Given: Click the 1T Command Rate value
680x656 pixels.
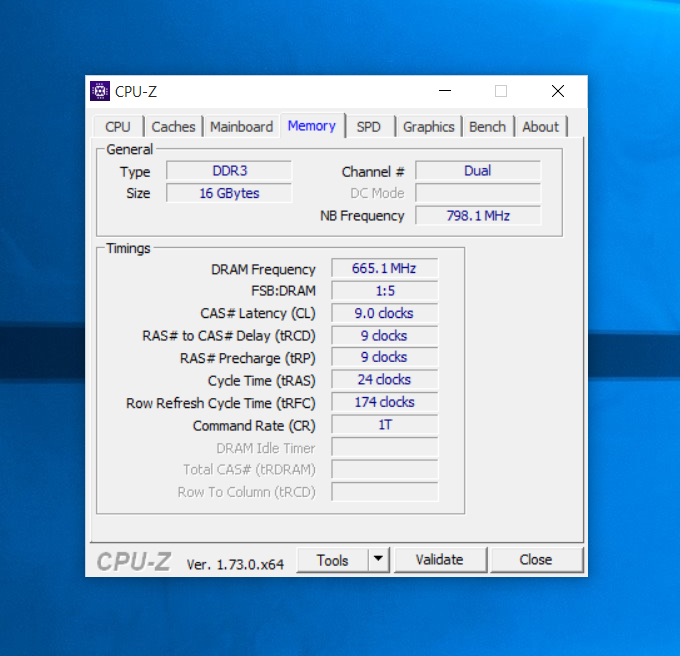Looking at the screenshot, I should [x=385, y=425].
